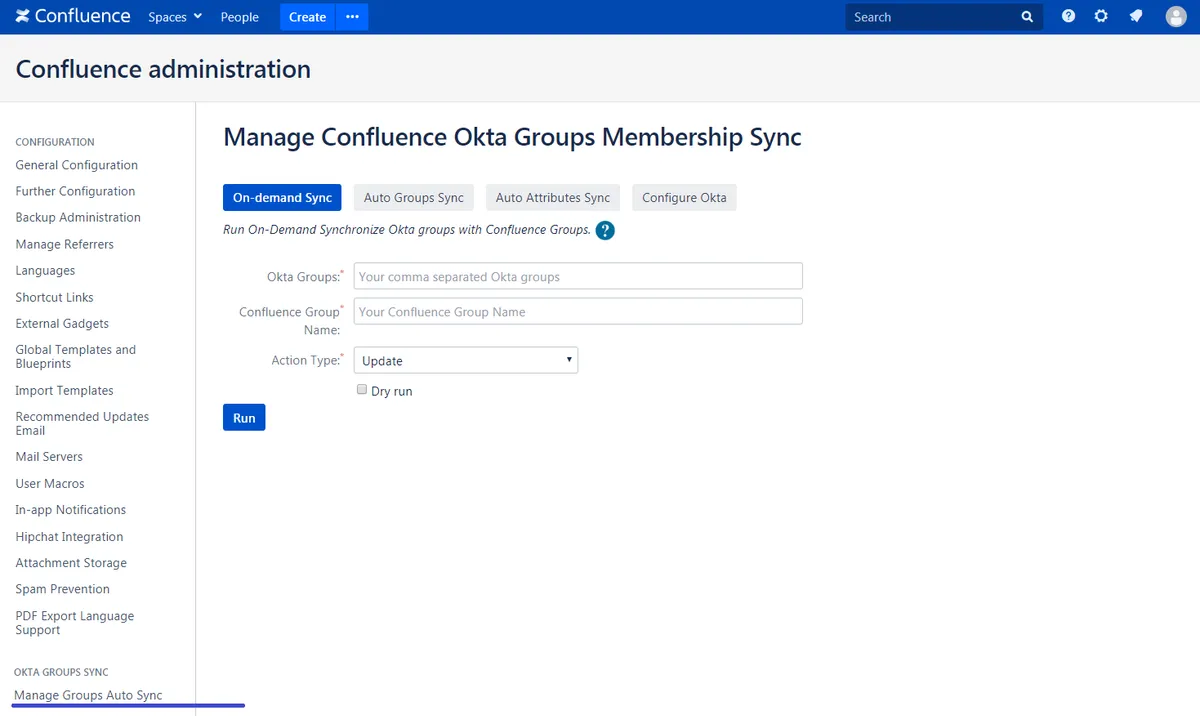Open the help question mark icon in header
The height and width of the screenshot is (716, 1200).
coord(1069,16)
